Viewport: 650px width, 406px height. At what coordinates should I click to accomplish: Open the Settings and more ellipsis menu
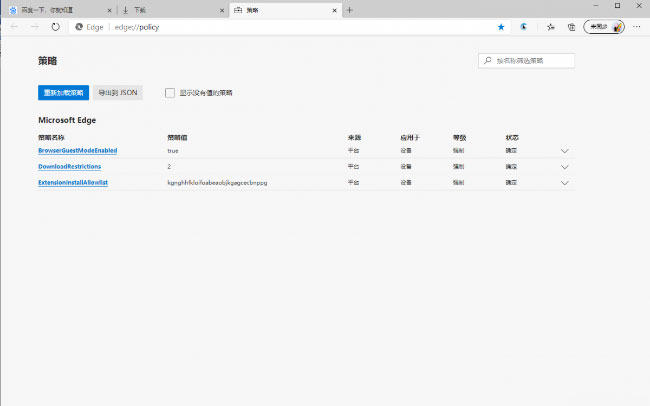click(x=637, y=27)
